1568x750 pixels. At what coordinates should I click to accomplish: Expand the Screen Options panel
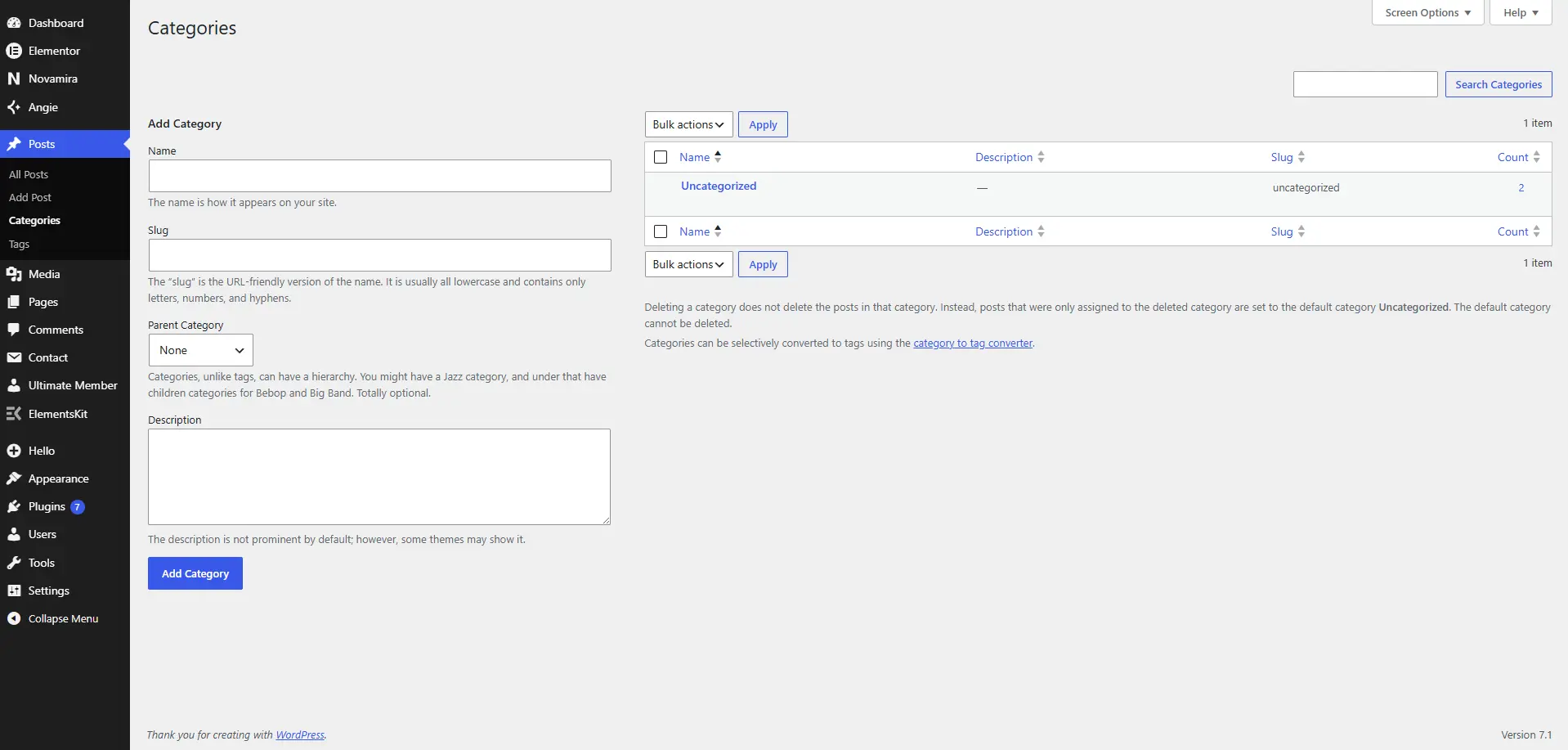click(x=1427, y=12)
